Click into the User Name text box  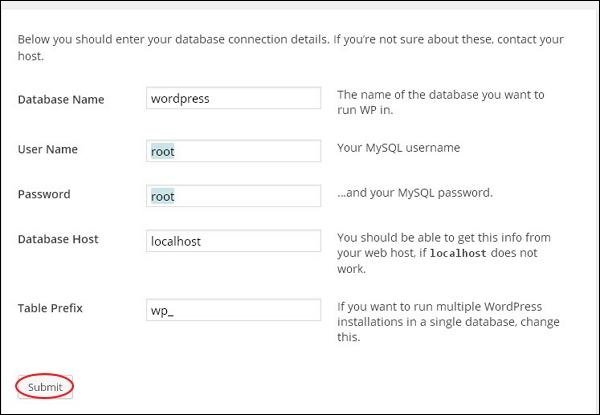point(233,151)
